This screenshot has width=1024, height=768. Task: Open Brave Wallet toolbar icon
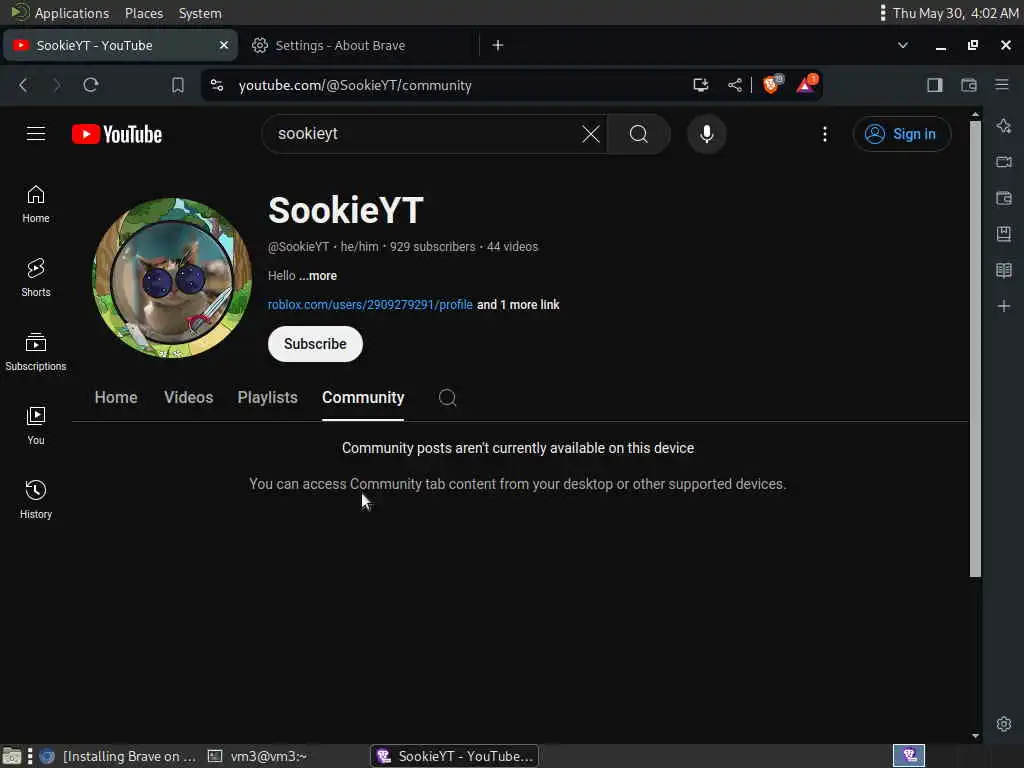tap(968, 85)
